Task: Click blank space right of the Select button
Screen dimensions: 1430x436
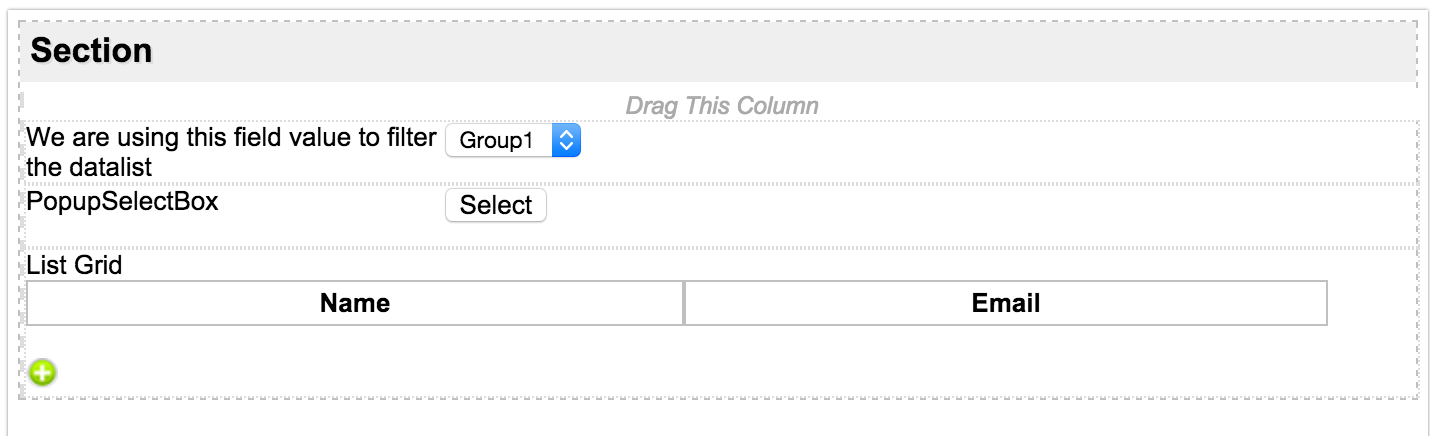Action: click(900, 207)
